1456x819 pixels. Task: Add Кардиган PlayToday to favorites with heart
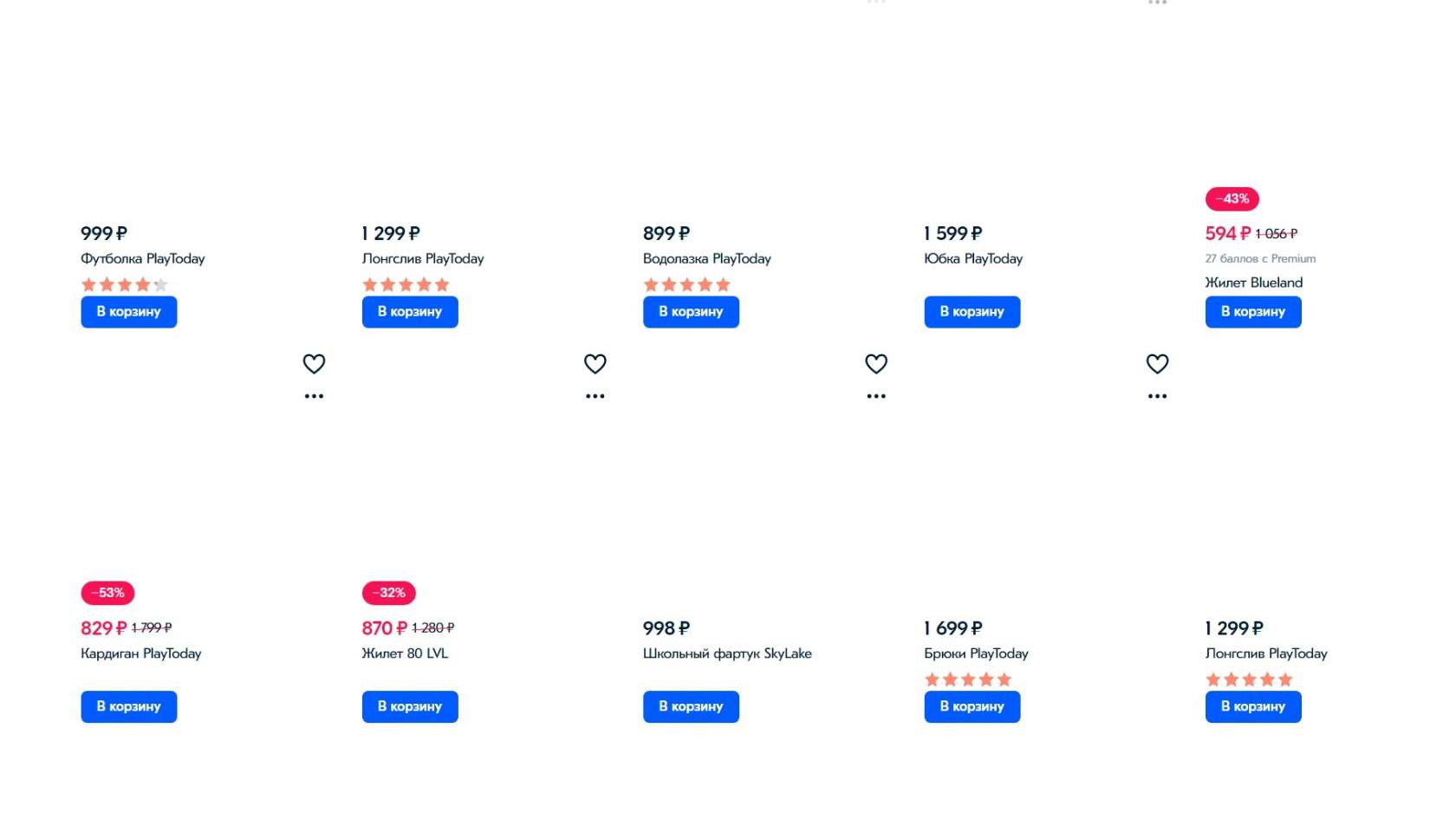314,364
